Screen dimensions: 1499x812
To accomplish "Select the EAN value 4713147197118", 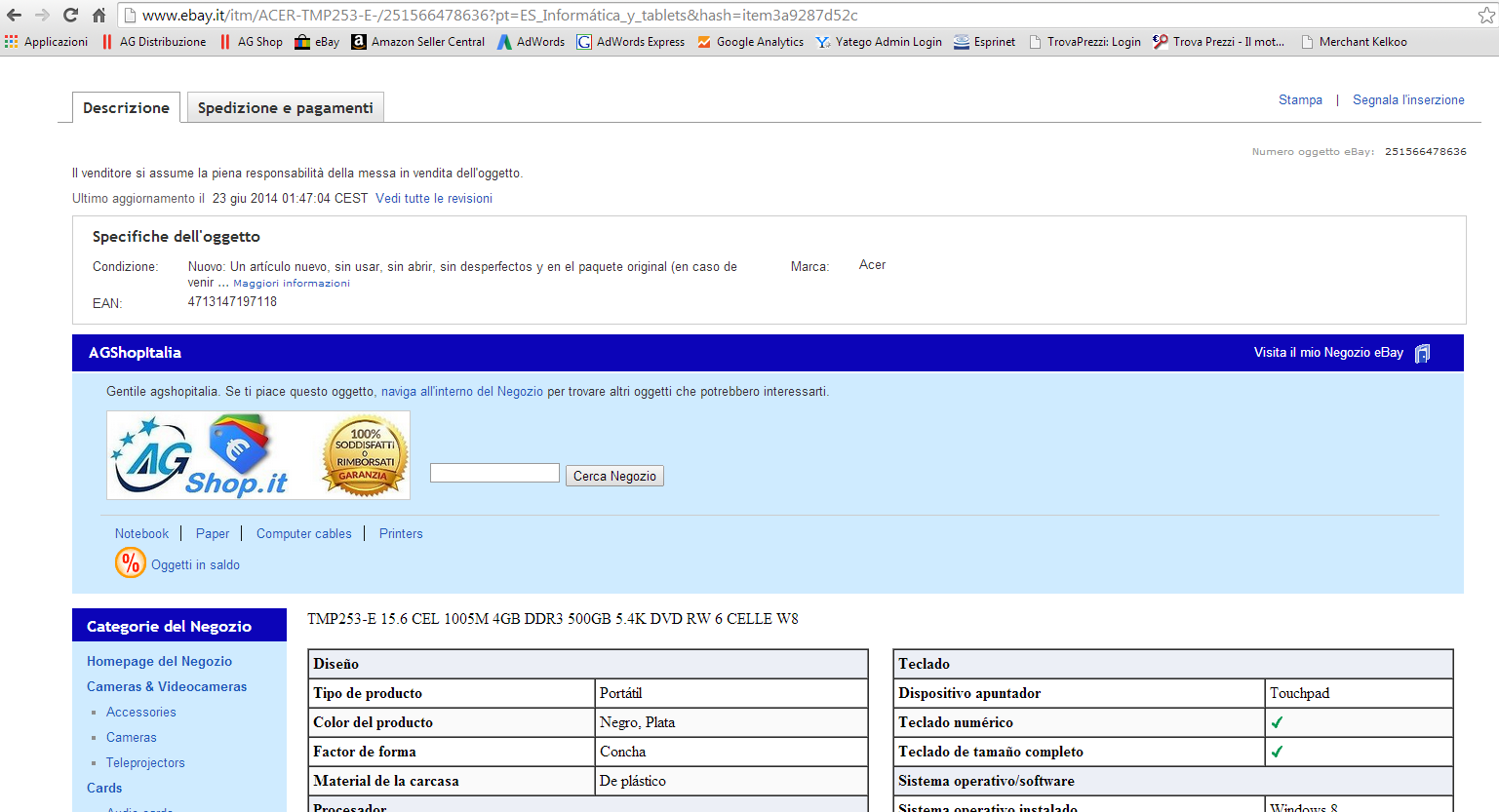I will click(232, 301).
